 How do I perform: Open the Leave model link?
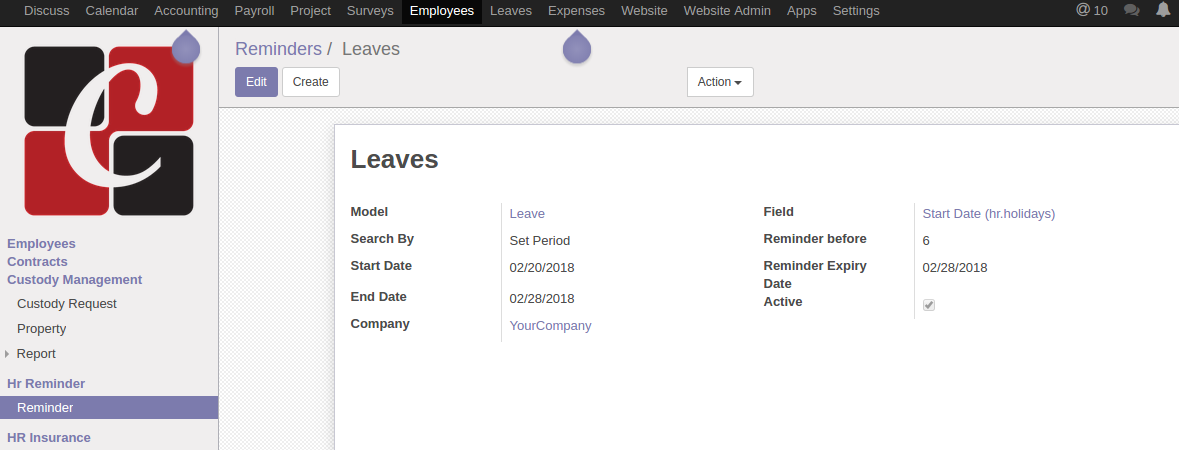point(527,213)
